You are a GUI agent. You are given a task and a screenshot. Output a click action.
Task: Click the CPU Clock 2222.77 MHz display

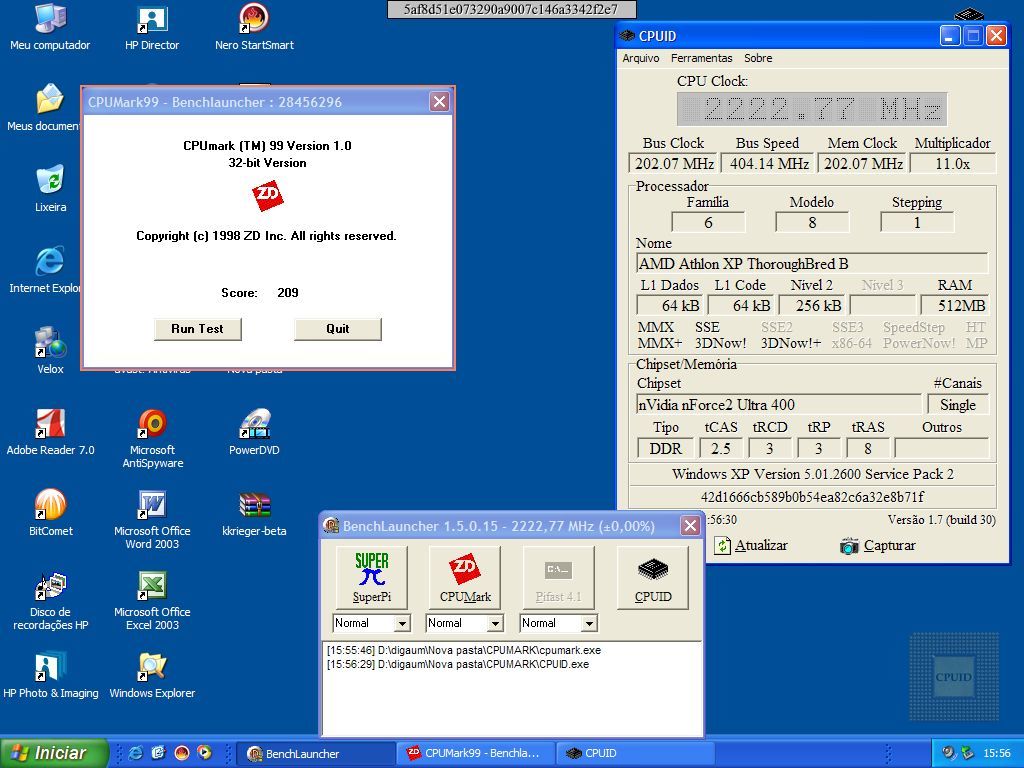coord(812,108)
